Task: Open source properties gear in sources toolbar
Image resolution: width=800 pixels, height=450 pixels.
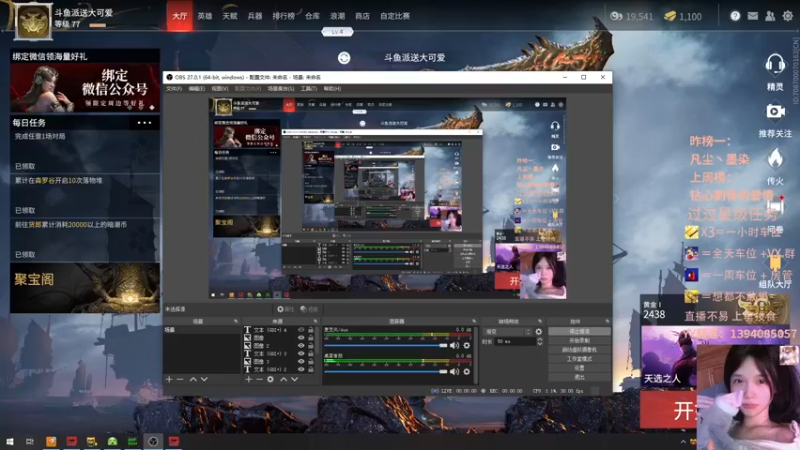Action: 270,379
